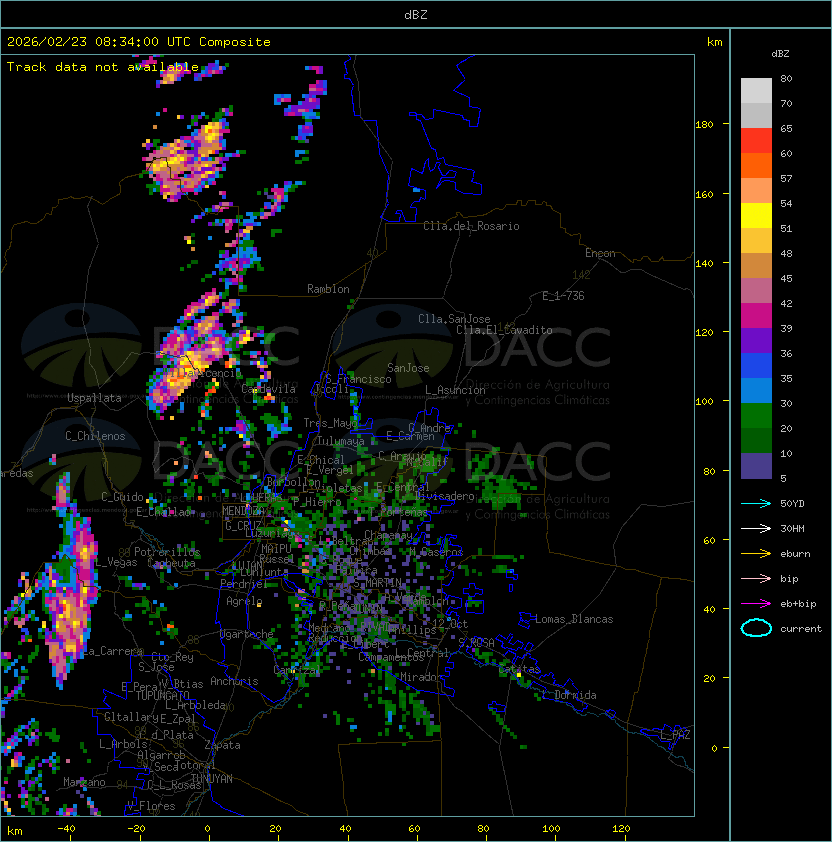Click the Uspallata location label
Image resolution: width=832 pixels, height=842 pixels.
pos(94,398)
